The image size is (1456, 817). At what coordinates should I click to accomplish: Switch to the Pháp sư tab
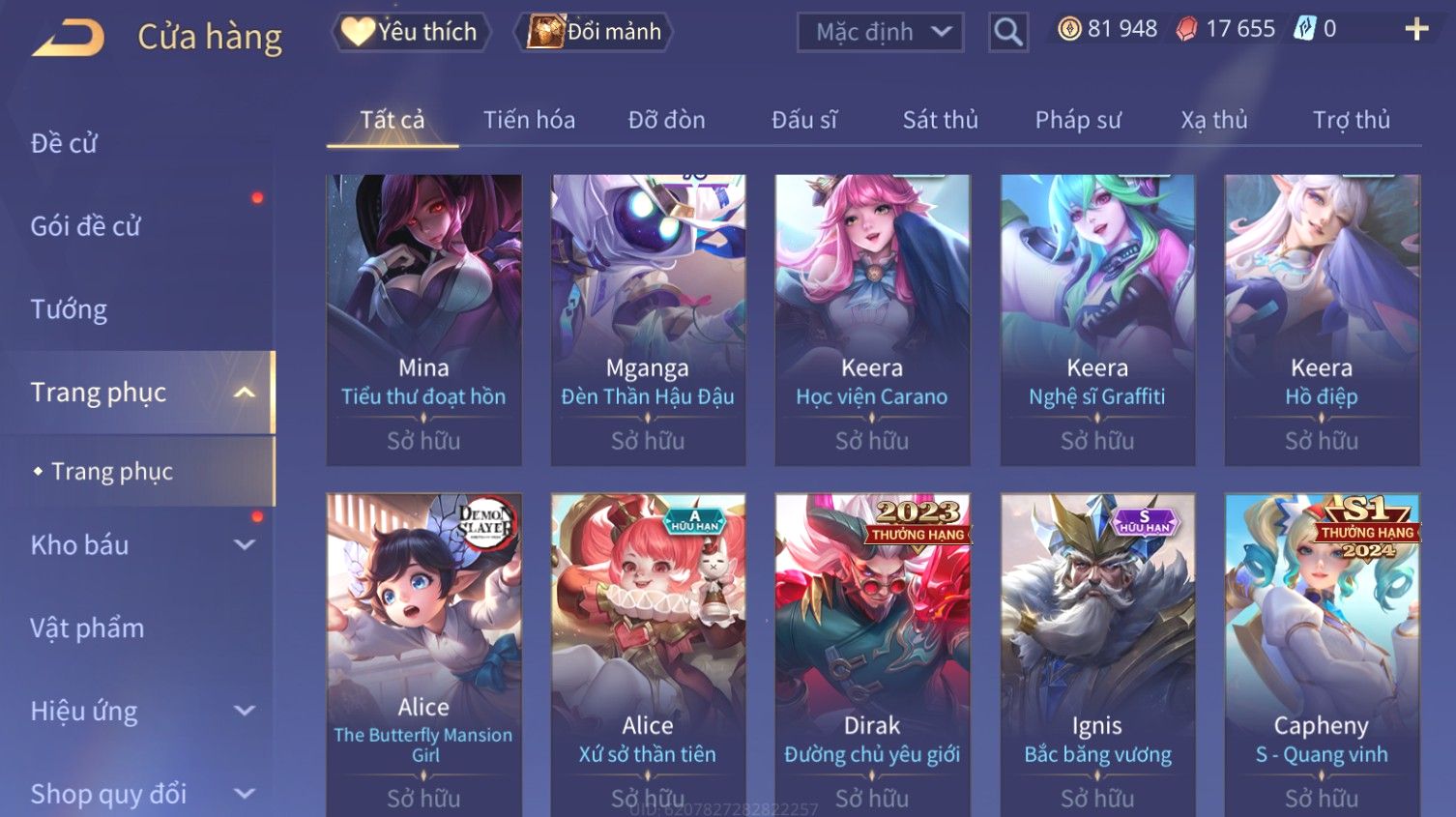coord(1078,120)
